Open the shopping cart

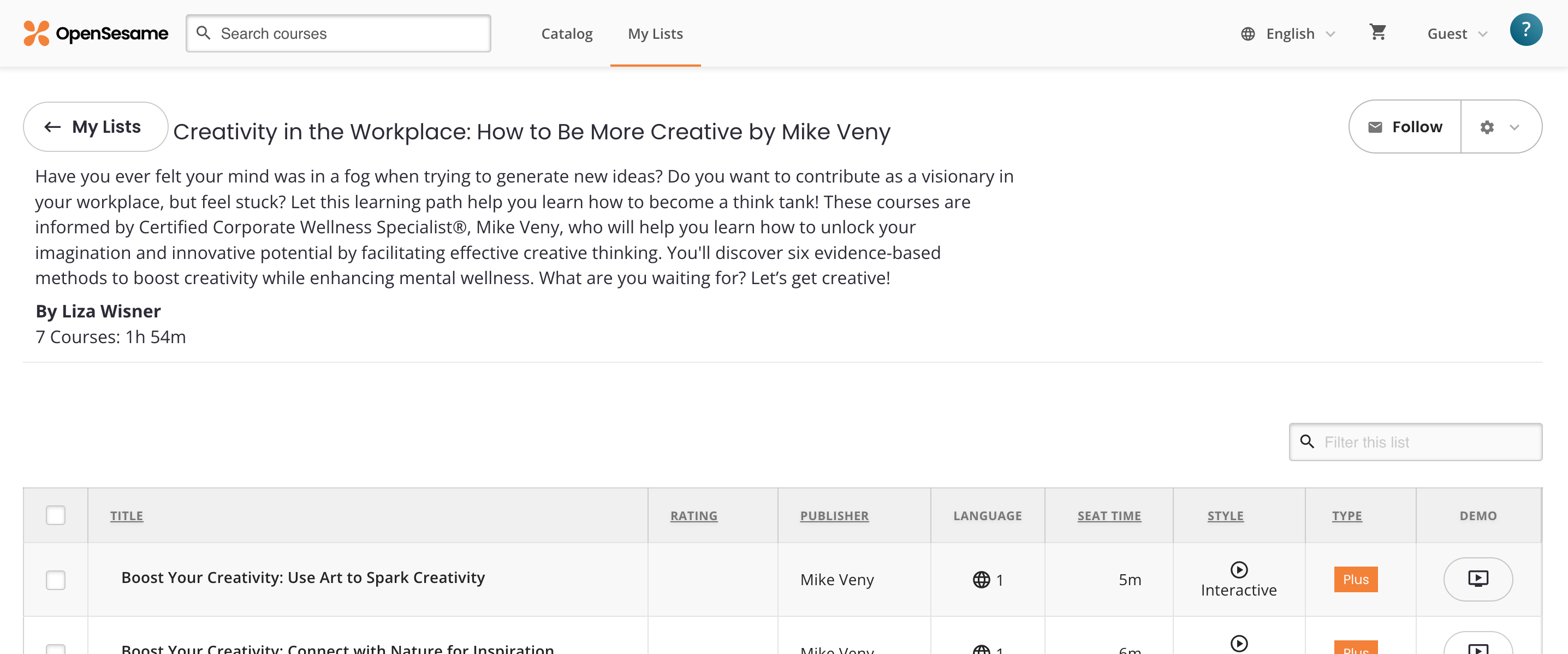point(1377,33)
